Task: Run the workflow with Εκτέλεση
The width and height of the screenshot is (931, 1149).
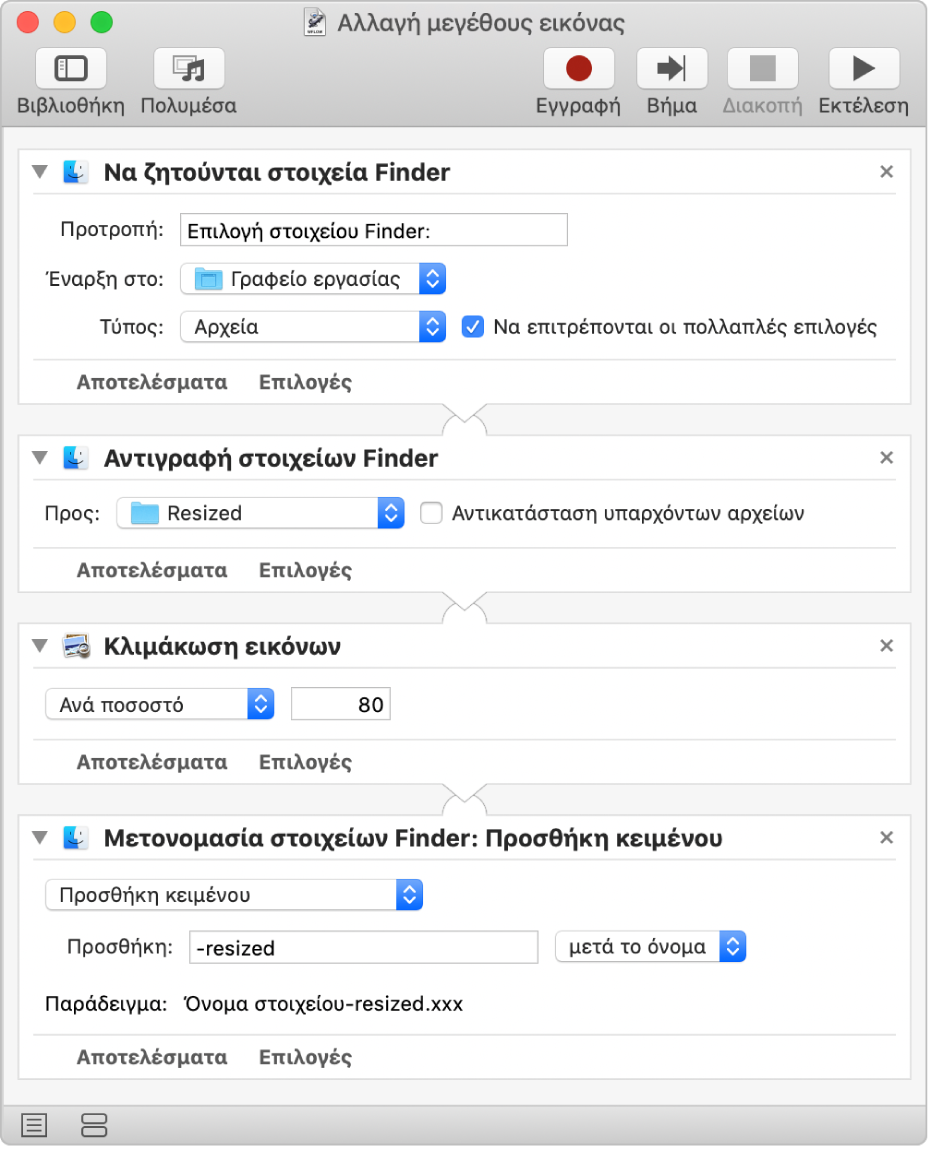Action: click(863, 69)
